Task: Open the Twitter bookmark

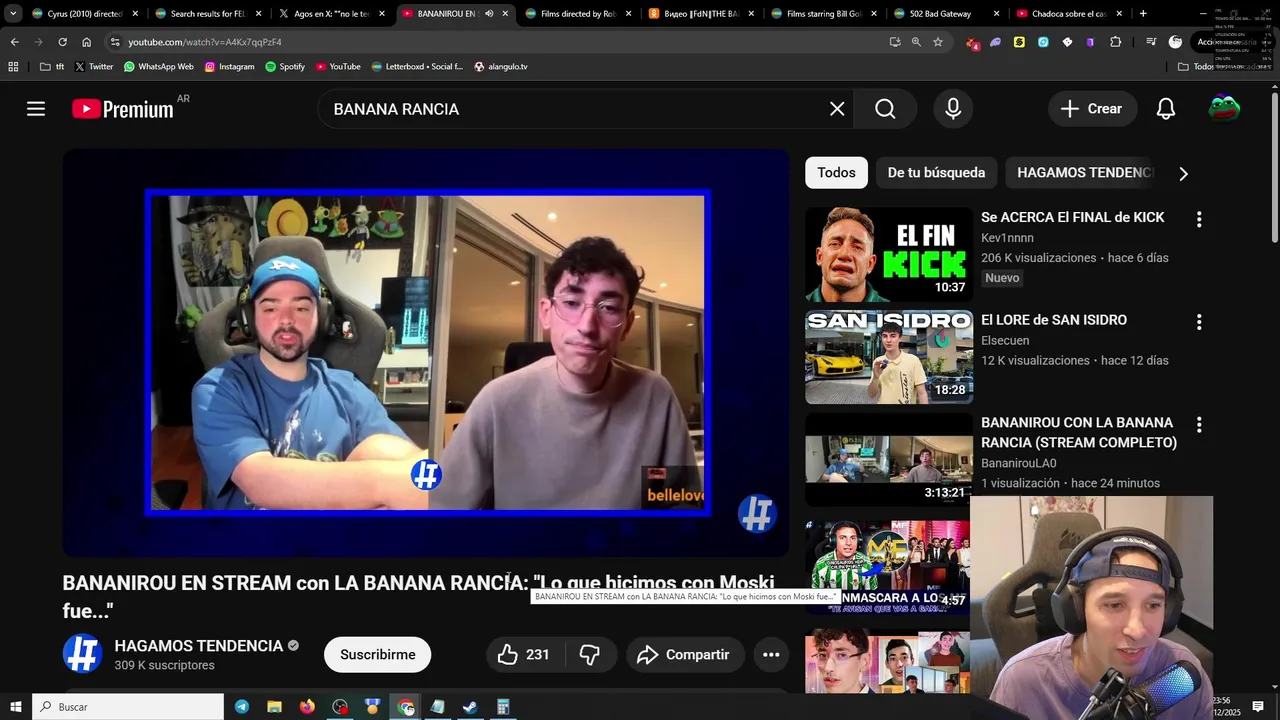Action: pos(93,67)
